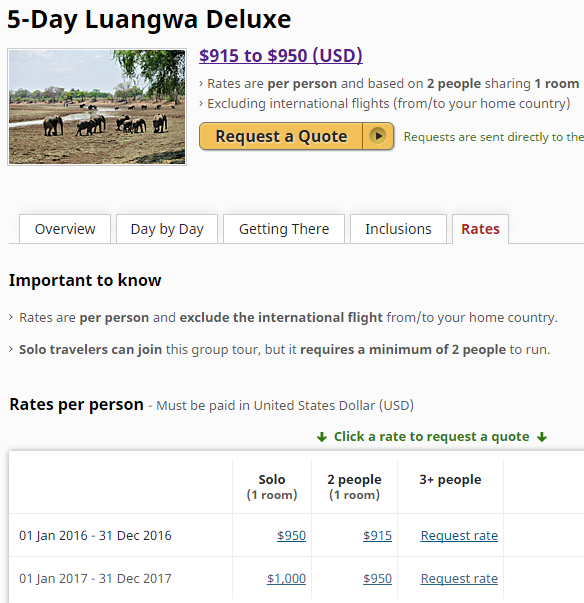
Task: Pick the 2017 two-people rate $950
Action: click(x=377, y=578)
